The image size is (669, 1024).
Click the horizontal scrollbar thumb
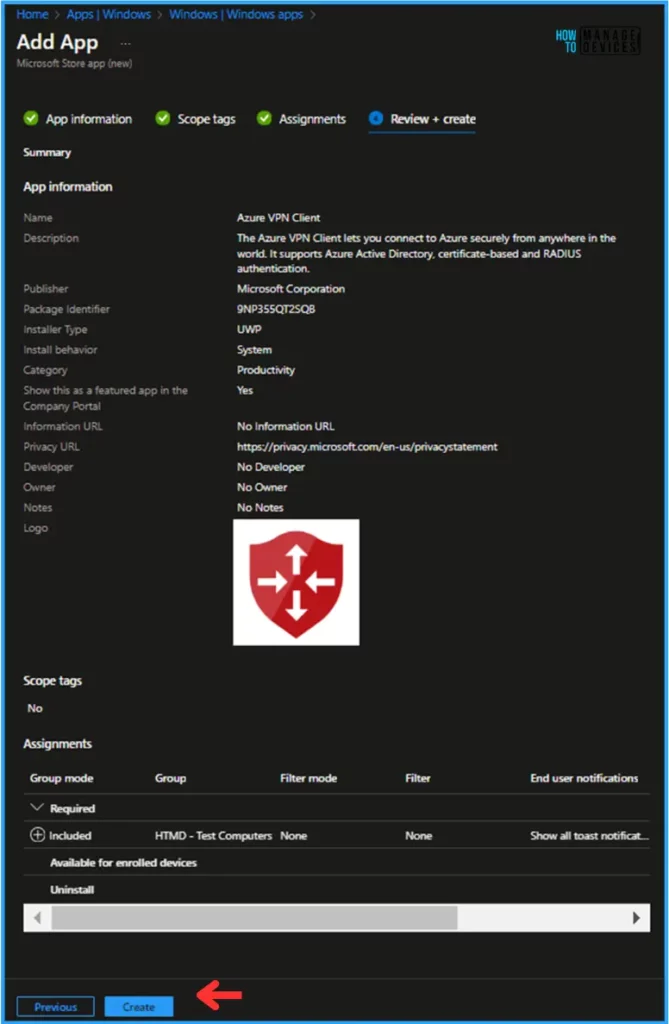pyautogui.click(x=254, y=918)
